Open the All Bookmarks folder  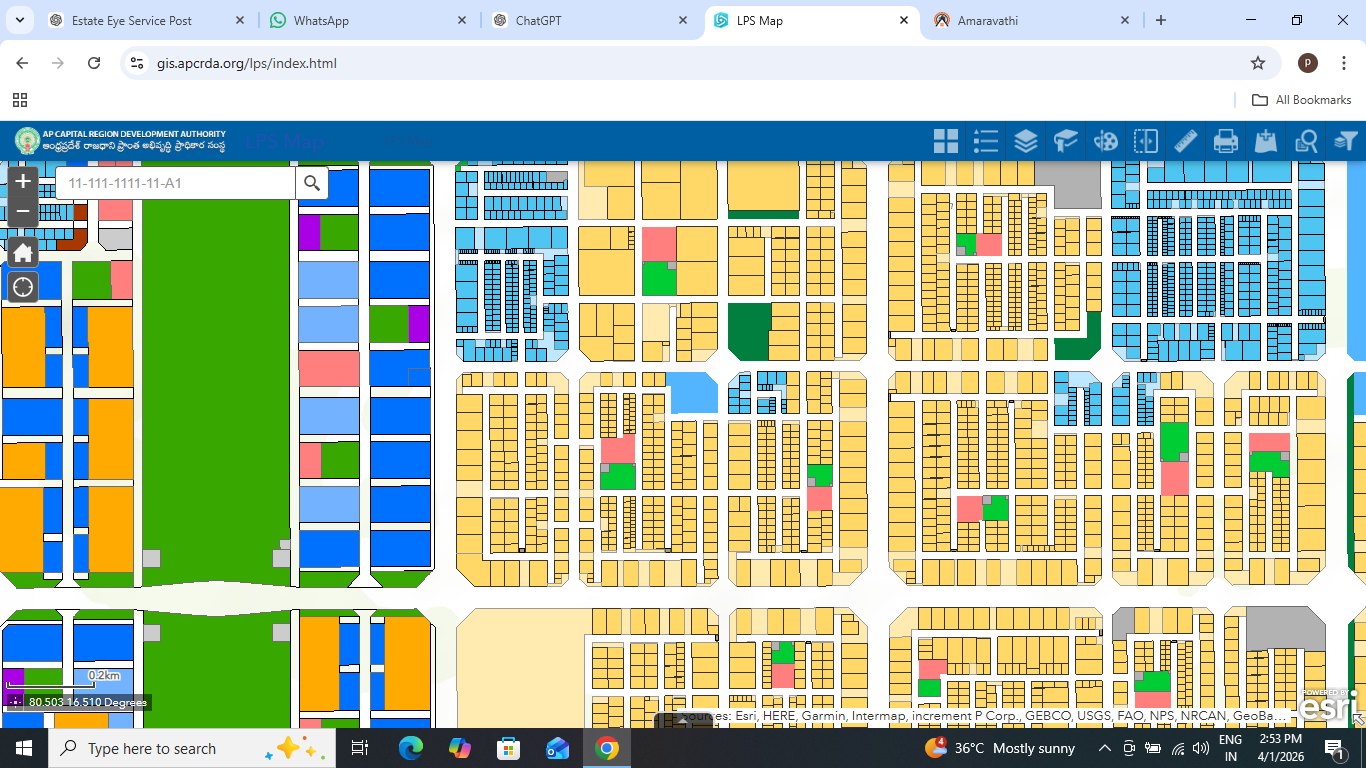click(x=1302, y=100)
